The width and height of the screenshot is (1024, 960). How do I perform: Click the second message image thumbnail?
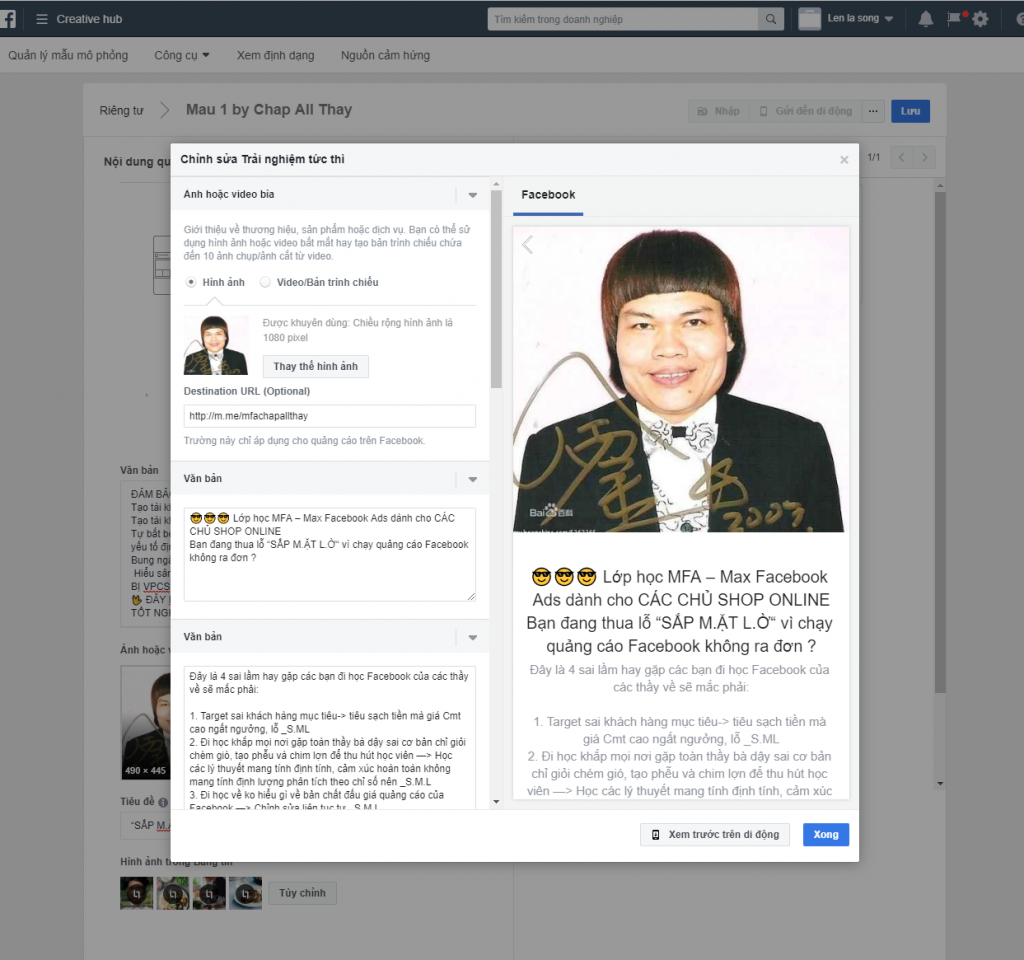tap(173, 893)
